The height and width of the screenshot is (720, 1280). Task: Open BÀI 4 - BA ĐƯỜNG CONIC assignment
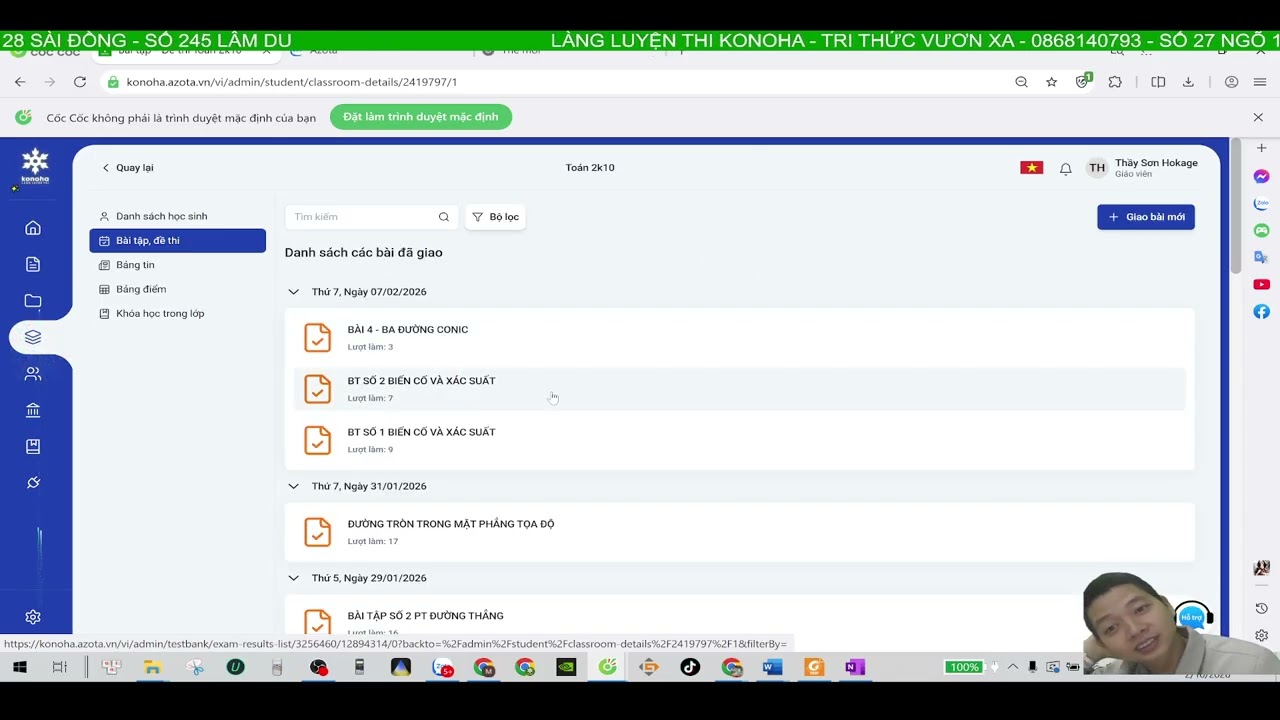pos(740,337)
